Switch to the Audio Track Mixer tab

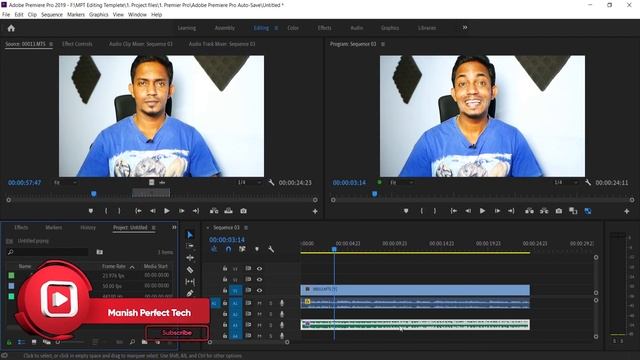click(x=222, y=44)
